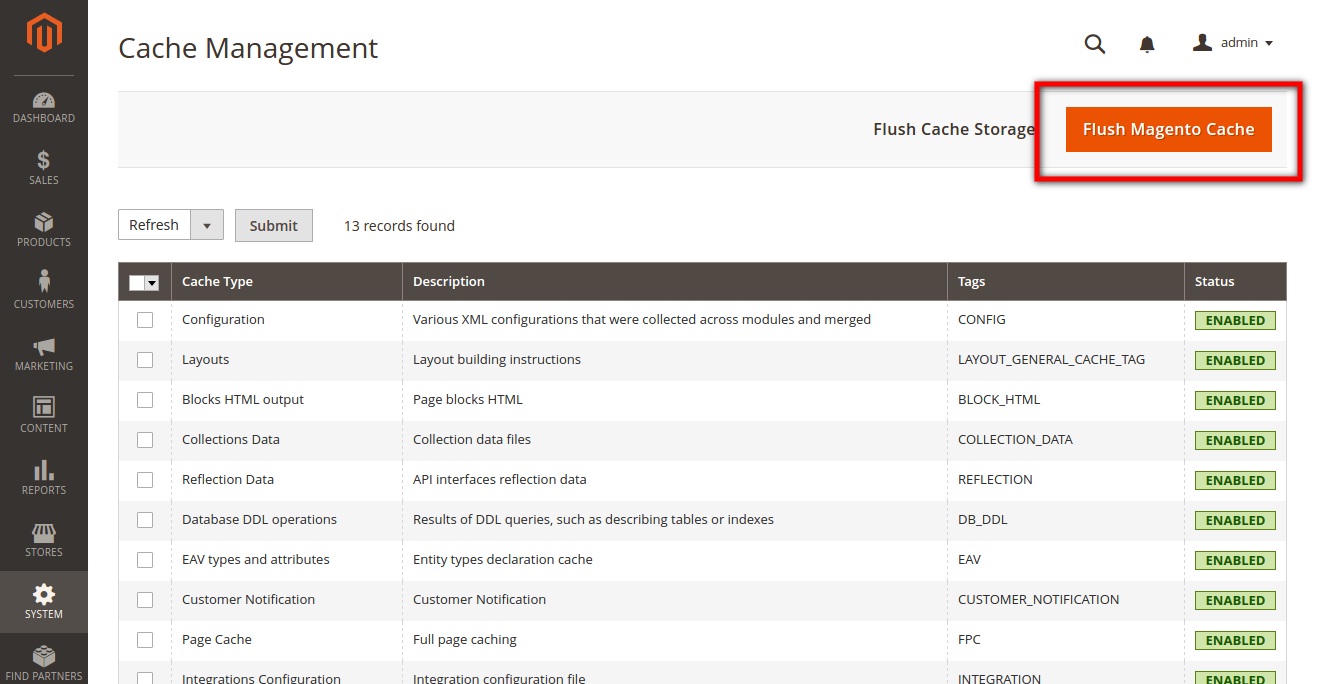Tick the Page Cache checkbox

pos(145,640)
